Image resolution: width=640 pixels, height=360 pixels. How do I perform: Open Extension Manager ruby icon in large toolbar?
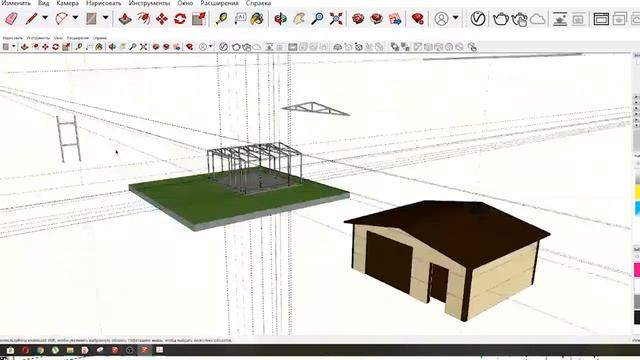(x=418, y=19)
